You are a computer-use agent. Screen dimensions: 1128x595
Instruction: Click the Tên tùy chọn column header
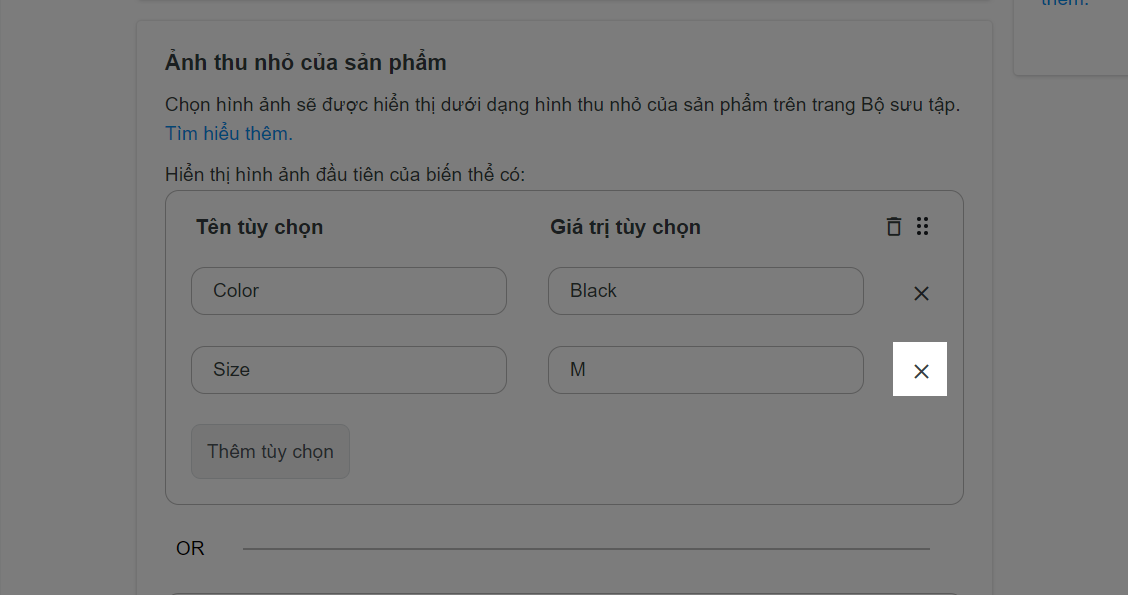[260, 227]
